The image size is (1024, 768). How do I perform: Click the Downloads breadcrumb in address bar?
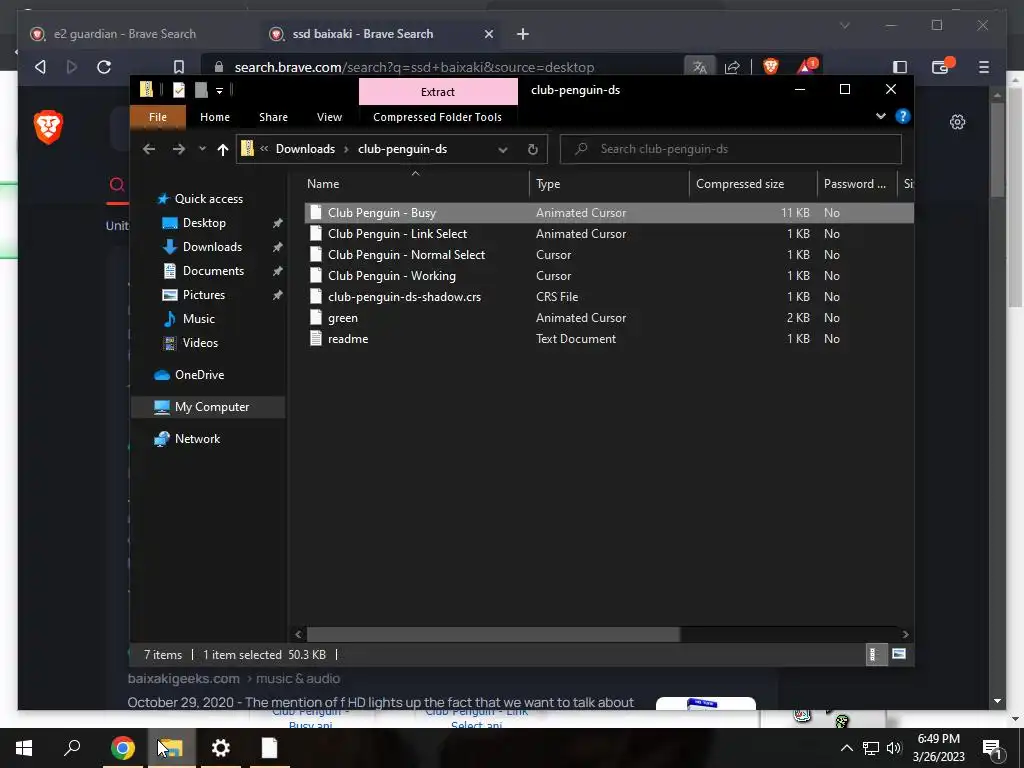(x=305, y=149)
